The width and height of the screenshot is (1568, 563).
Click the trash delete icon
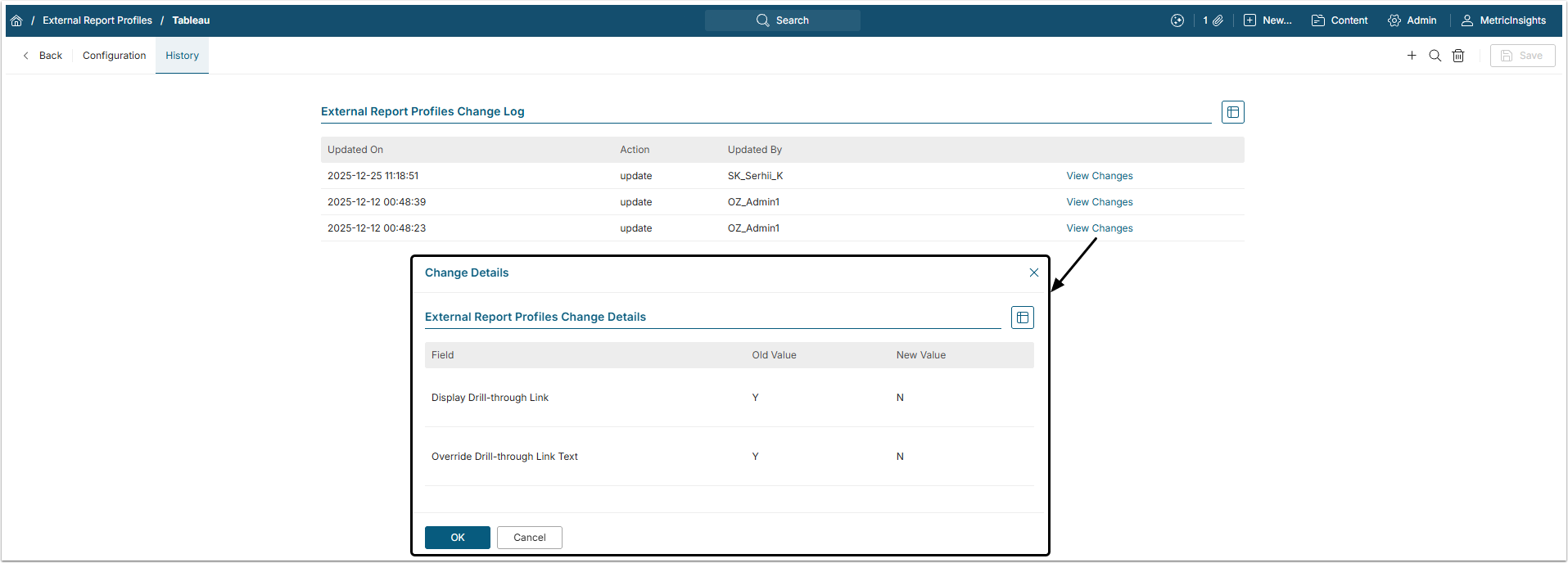1458,56
